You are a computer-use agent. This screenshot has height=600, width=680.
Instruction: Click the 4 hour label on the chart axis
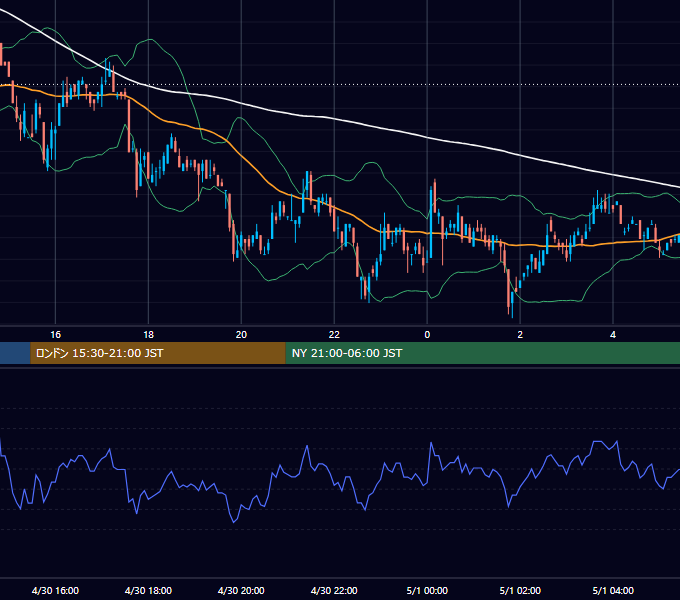pyautogui.click(x=613, y=335)
